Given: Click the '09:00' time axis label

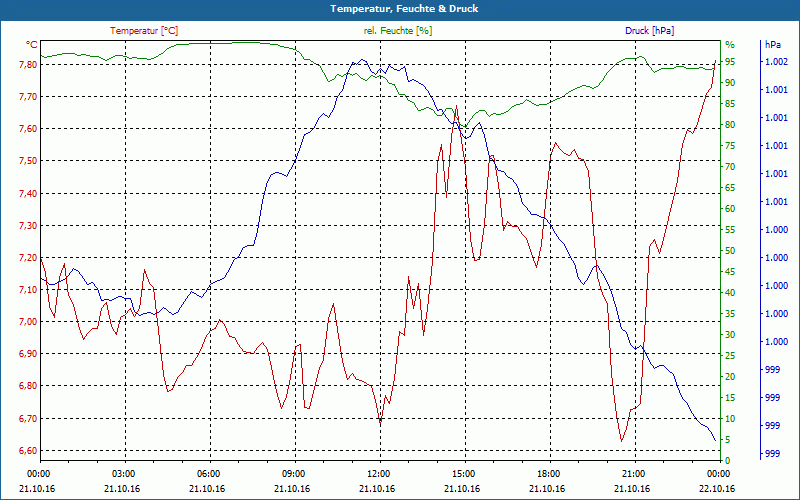Looking at the screenshot, I should tap(293, 474).
